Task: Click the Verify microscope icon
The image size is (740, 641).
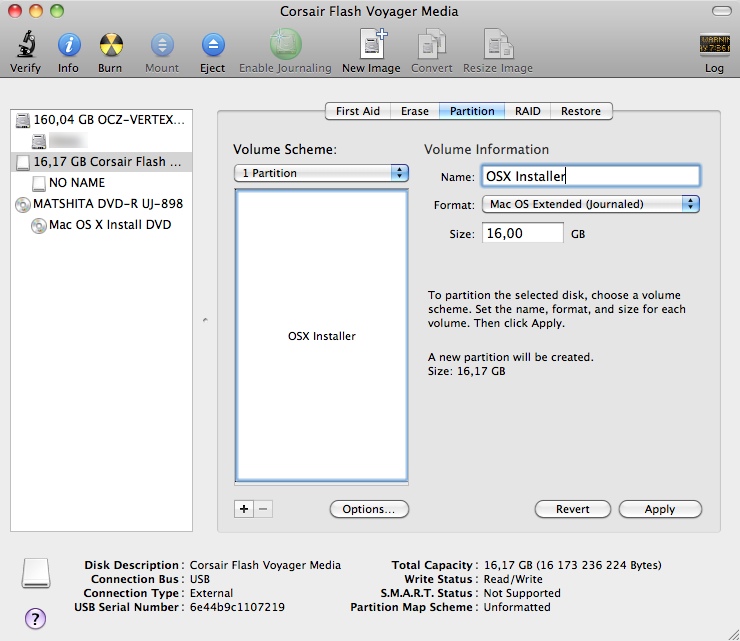Action: tap(26, 44)
